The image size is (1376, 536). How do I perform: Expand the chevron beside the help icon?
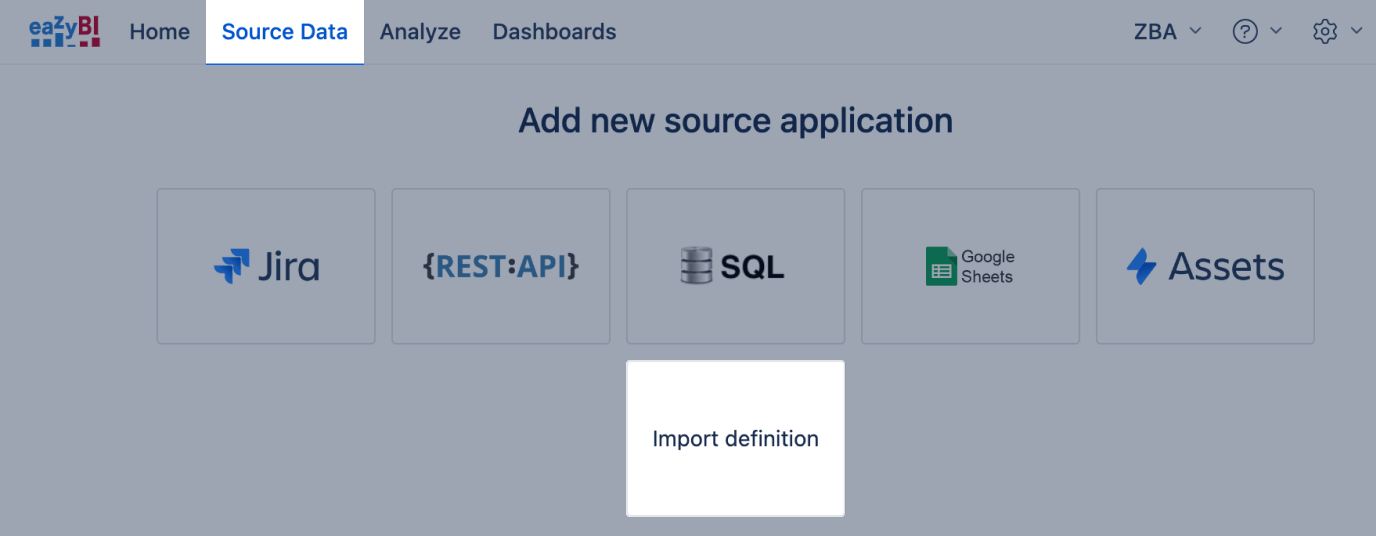click(x=1276, y=32)
